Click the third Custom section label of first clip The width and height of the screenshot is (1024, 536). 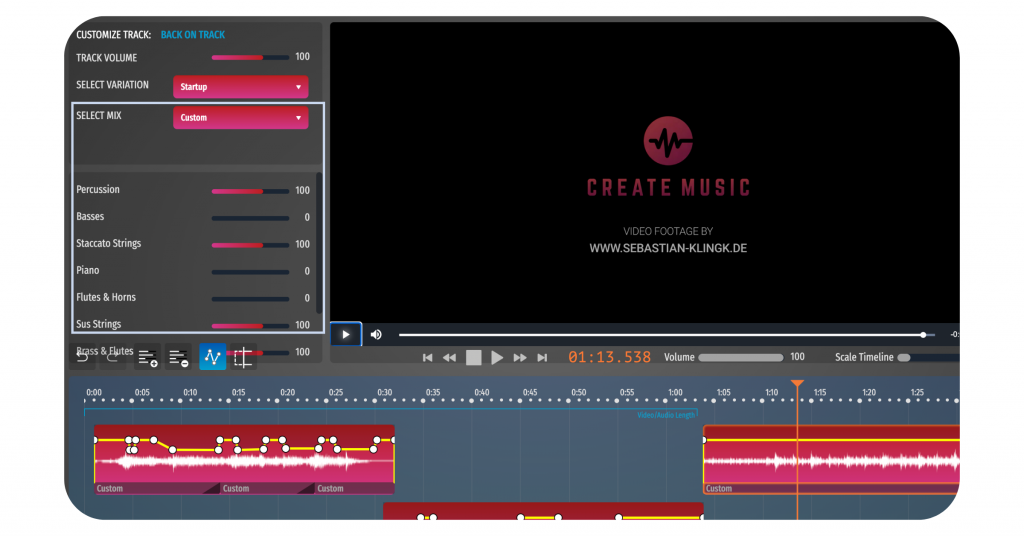330,488
